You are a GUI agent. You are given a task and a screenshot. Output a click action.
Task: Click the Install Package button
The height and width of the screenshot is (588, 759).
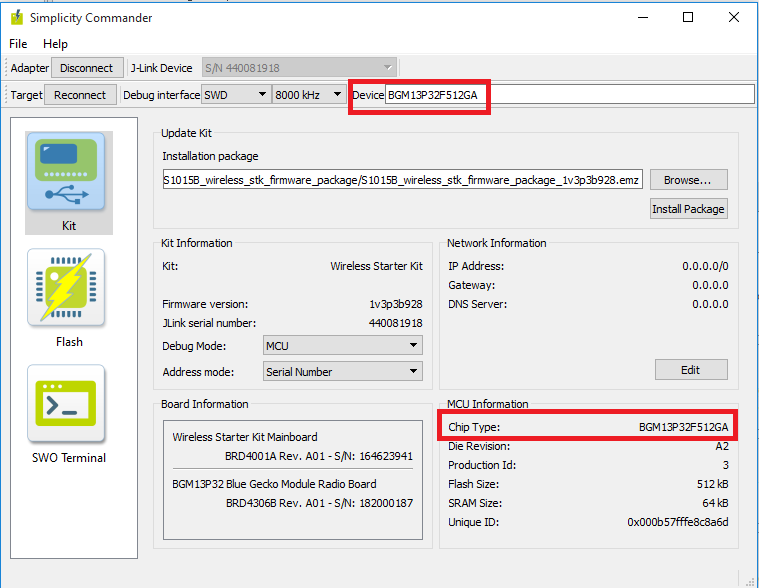pyautogui.click(x=688, y=209)
